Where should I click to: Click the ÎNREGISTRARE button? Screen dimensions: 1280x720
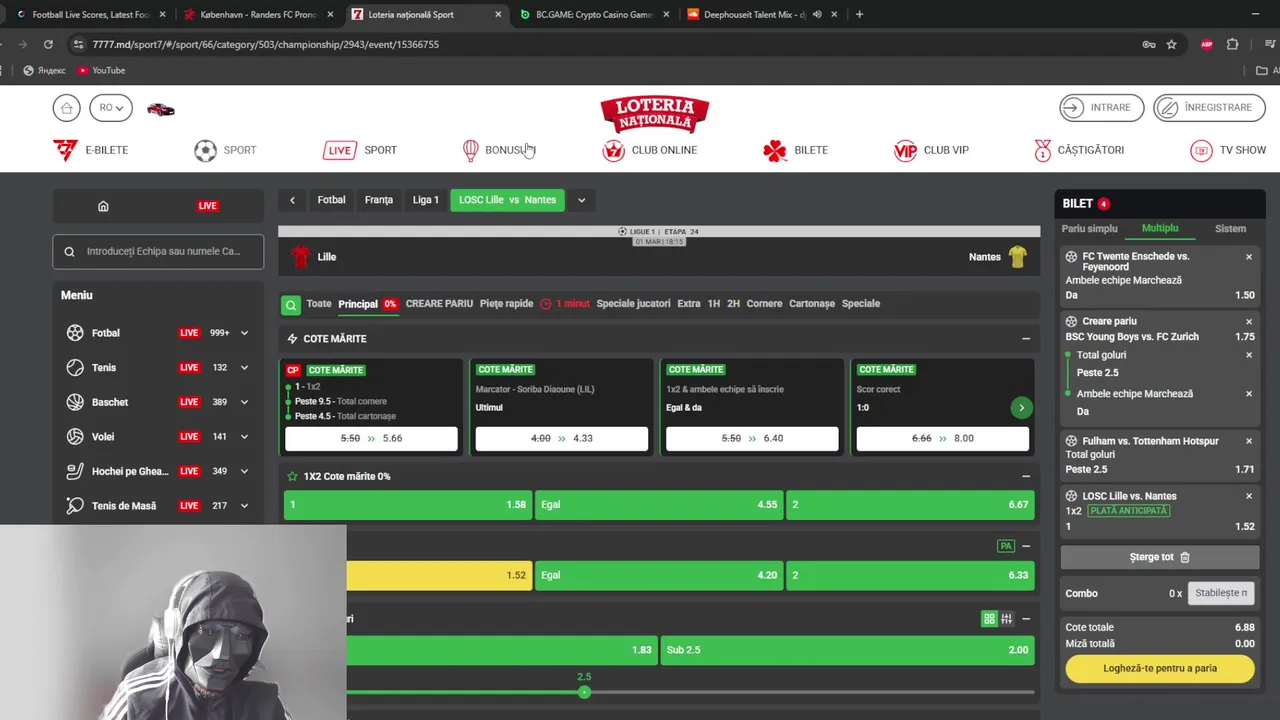pos(1208,108)
